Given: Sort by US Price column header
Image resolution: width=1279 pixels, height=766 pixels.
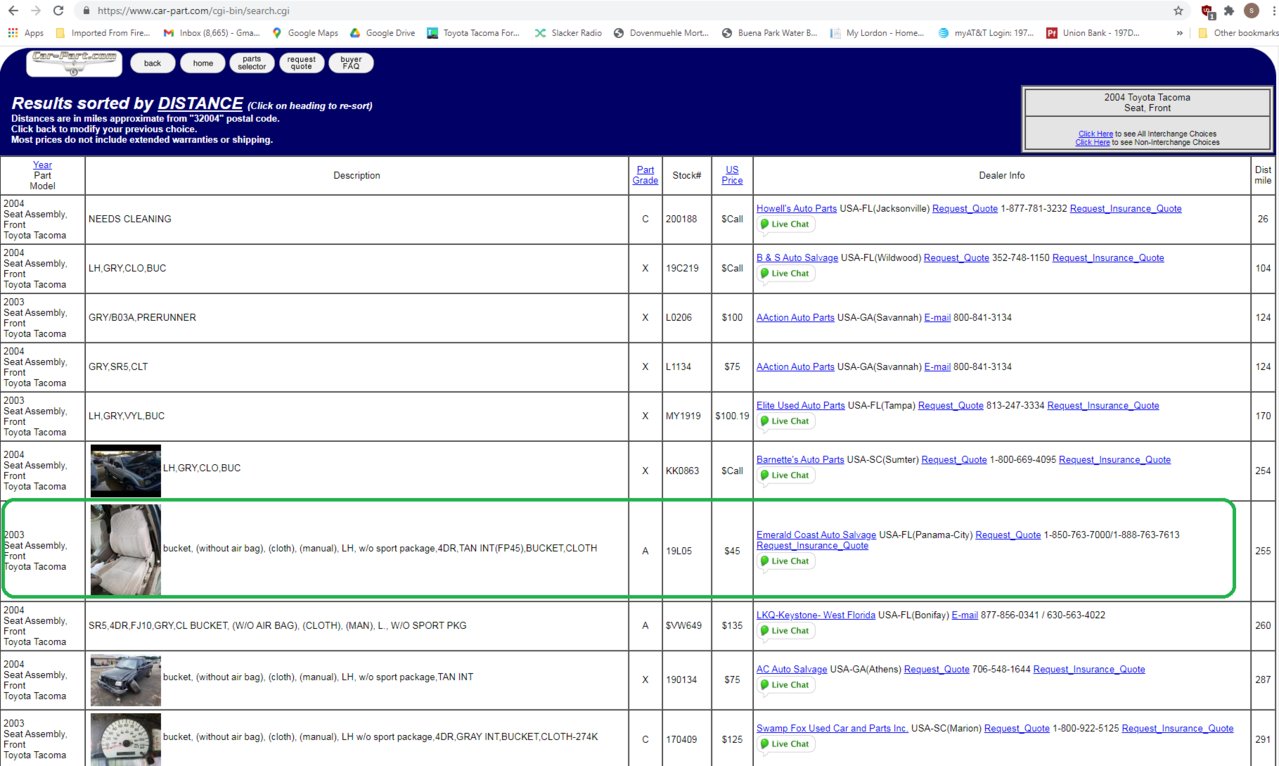Looking at the screenshot, I should [x=732, y=175].
